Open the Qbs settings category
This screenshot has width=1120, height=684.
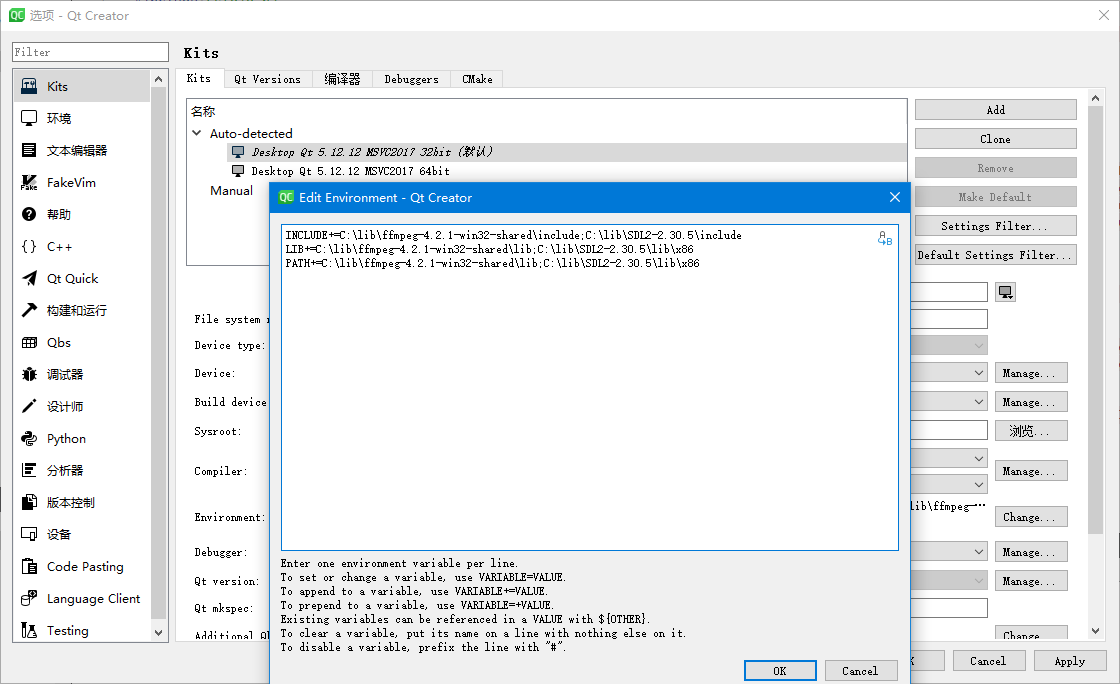(x=81, y=343)
